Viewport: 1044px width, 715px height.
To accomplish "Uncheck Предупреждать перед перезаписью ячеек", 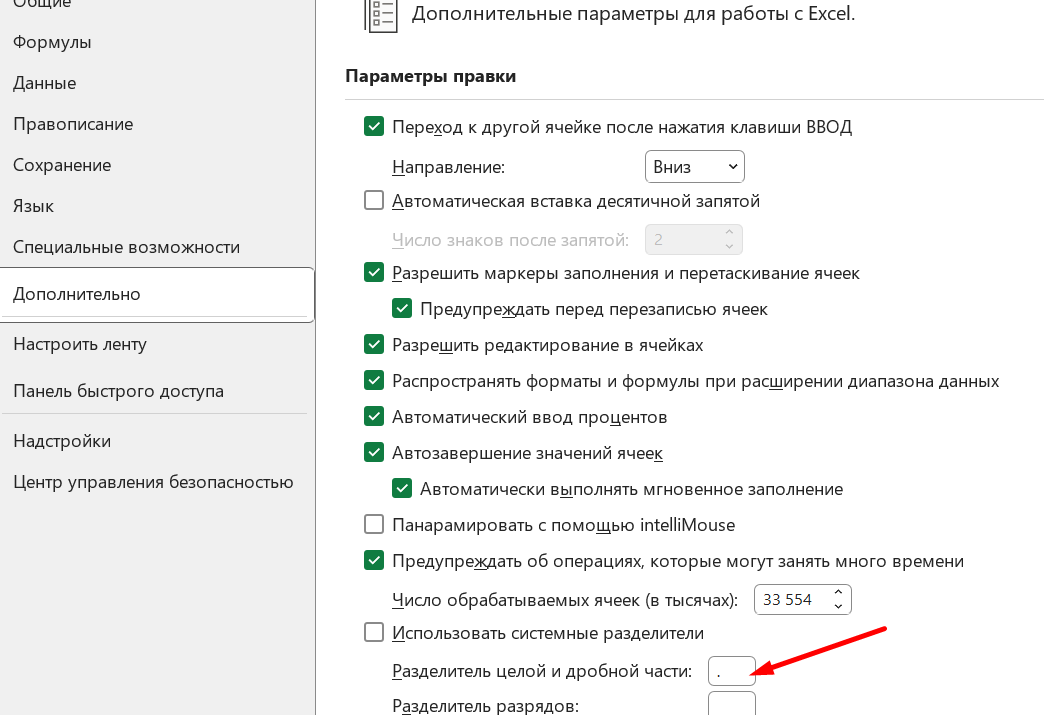I will point(402,308).
